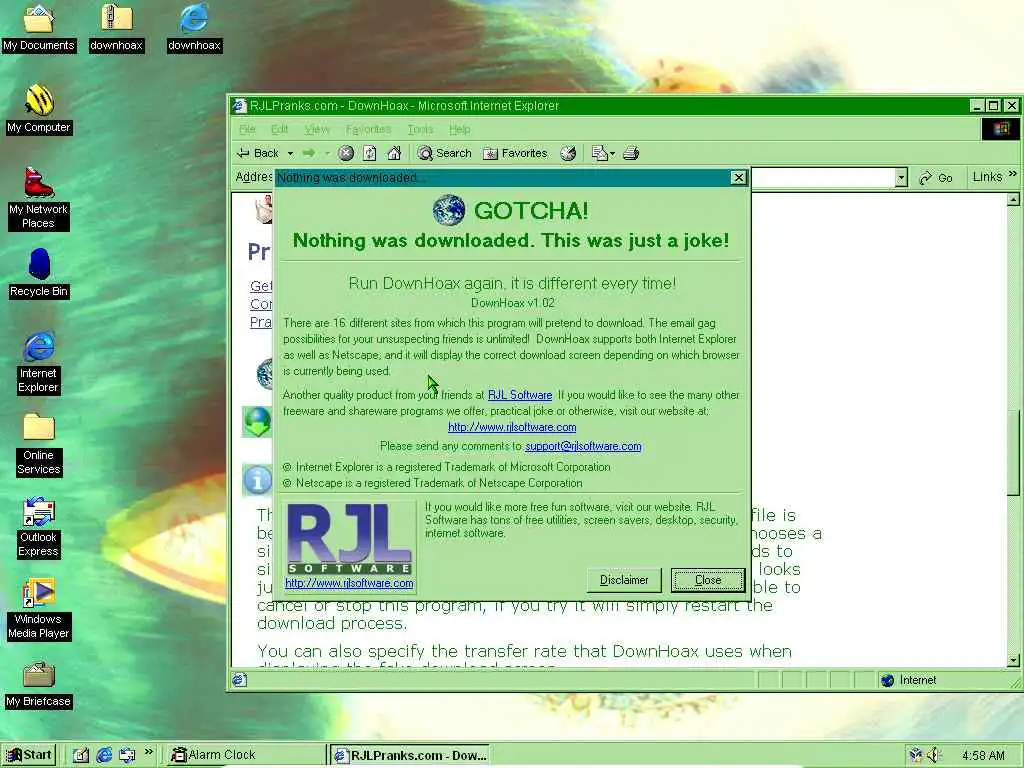Click the Stop button in IE toolbar
The width and height of the screenshot is (1024, 768).
coord(346,153)
